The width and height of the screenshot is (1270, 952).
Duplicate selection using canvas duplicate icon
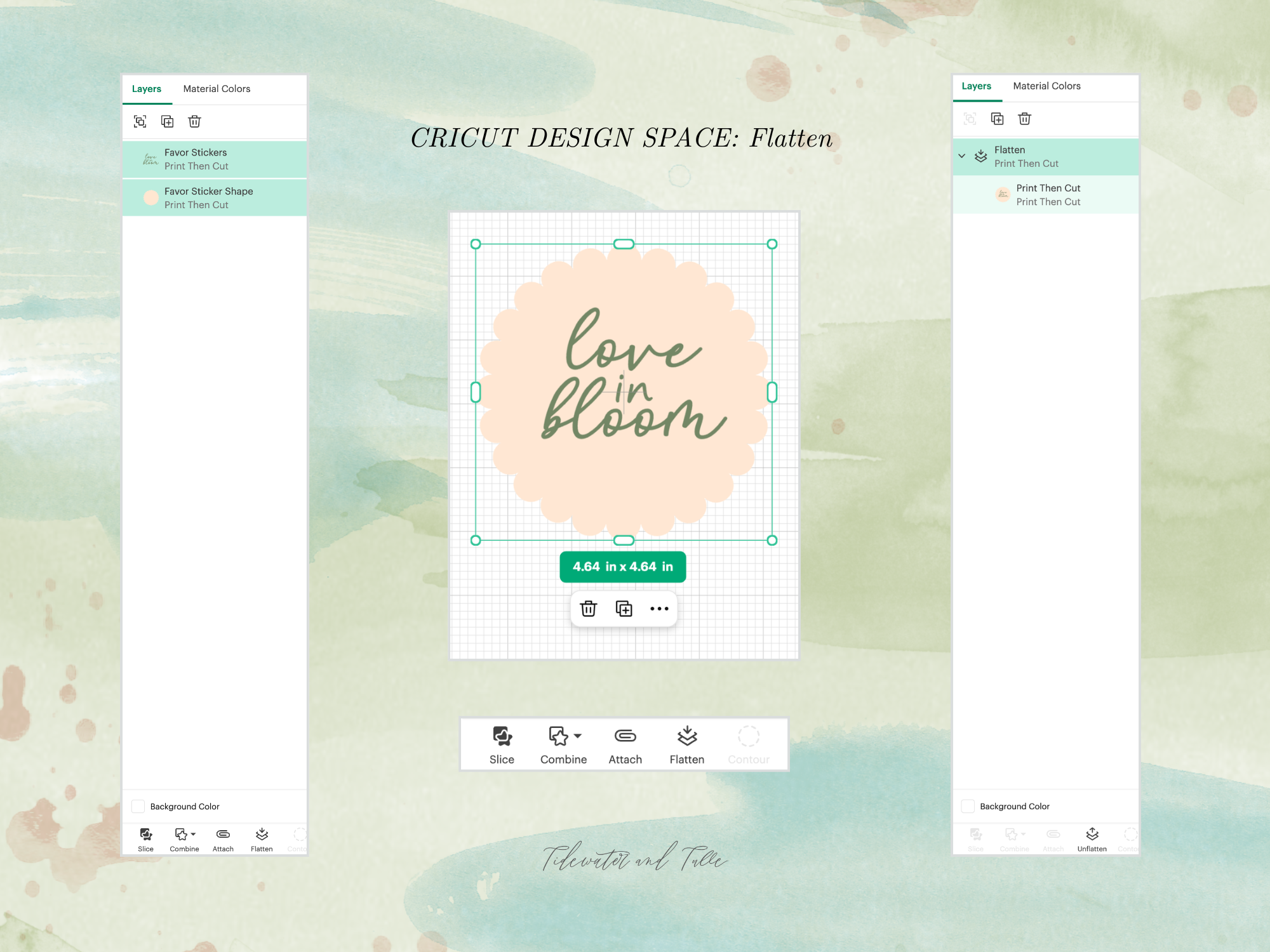624,609
